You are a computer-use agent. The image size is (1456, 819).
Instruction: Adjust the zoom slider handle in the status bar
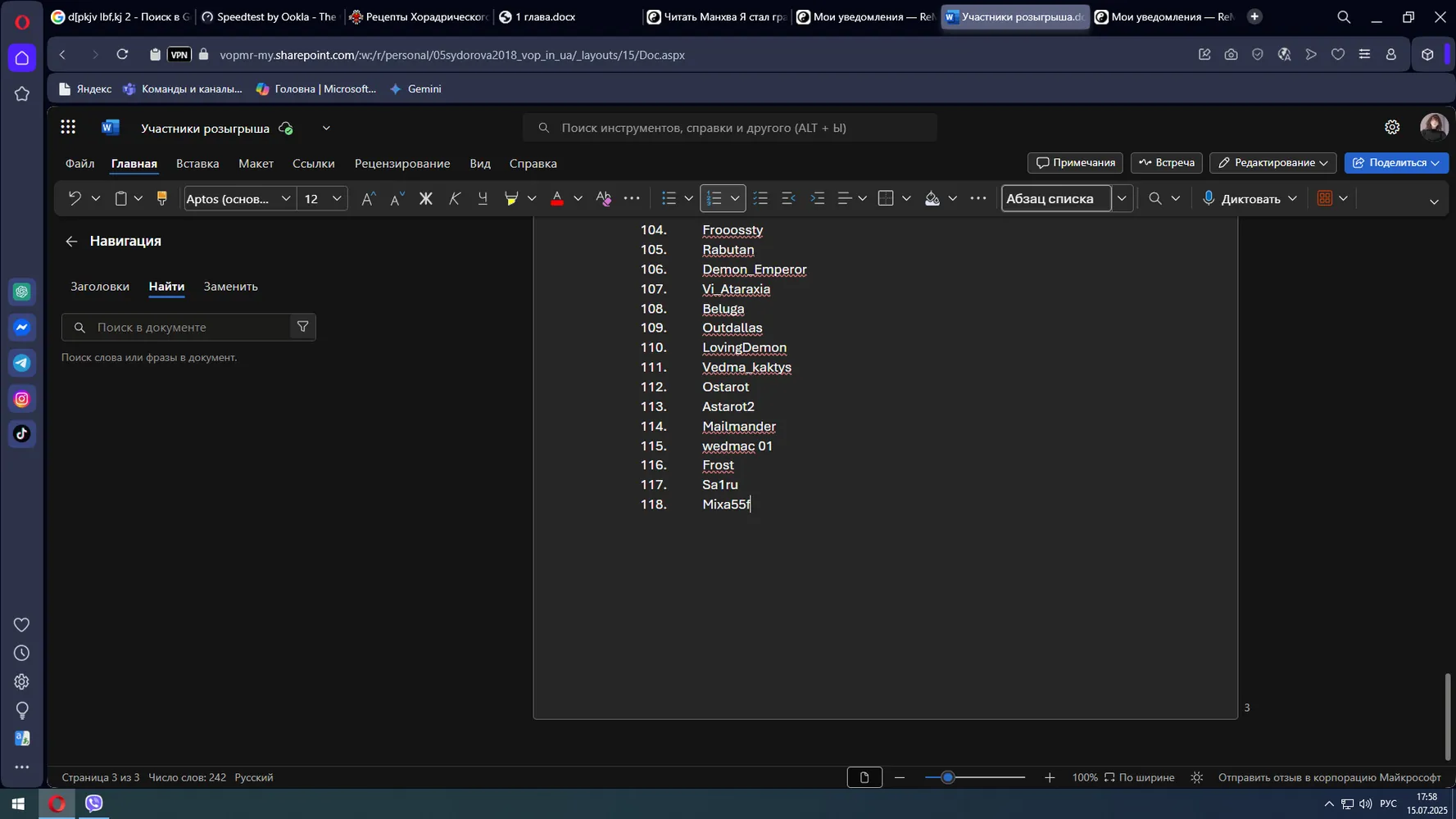click(x=948, y=777)
